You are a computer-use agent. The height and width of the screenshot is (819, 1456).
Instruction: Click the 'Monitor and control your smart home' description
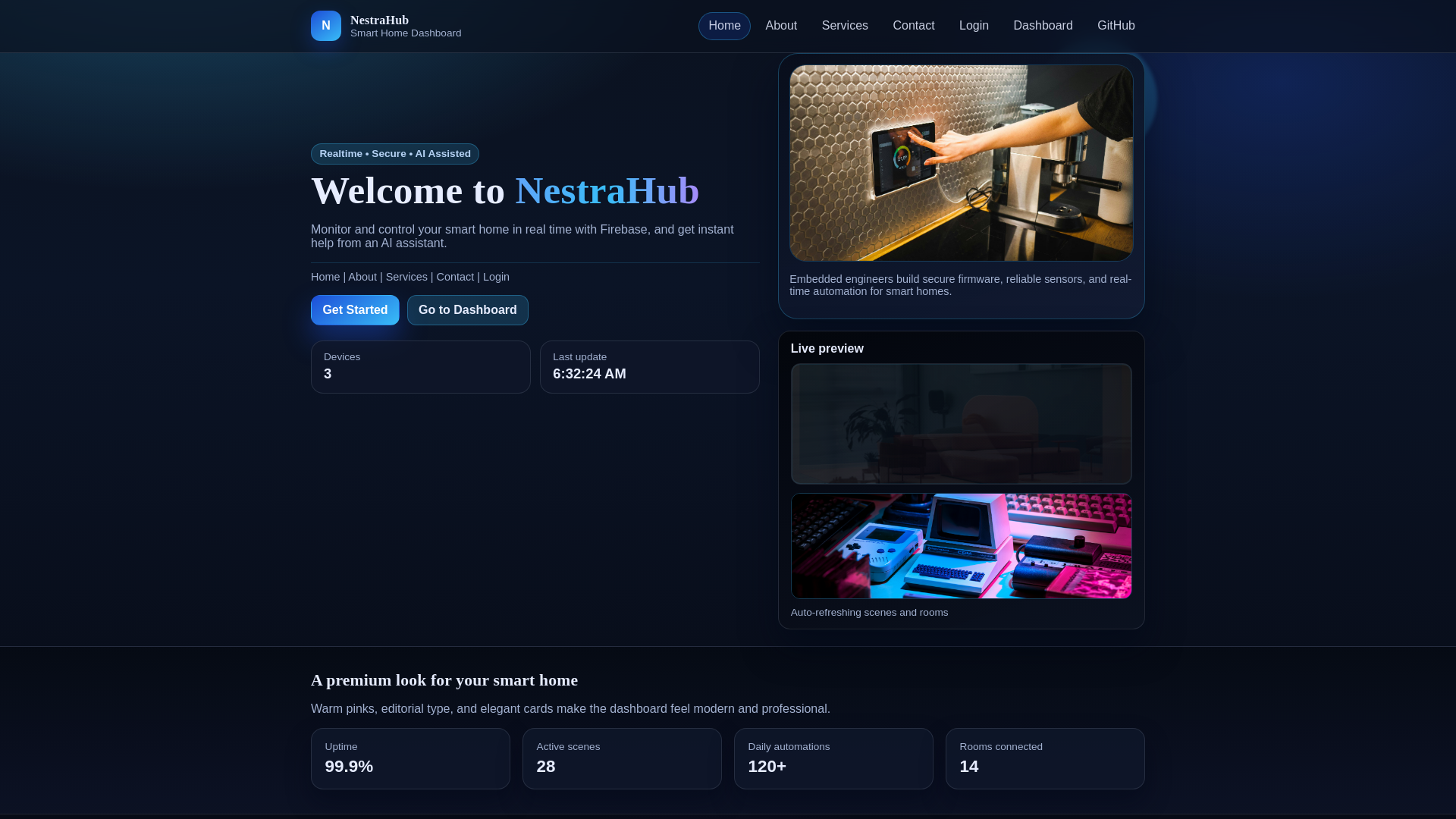coord(522,237)
